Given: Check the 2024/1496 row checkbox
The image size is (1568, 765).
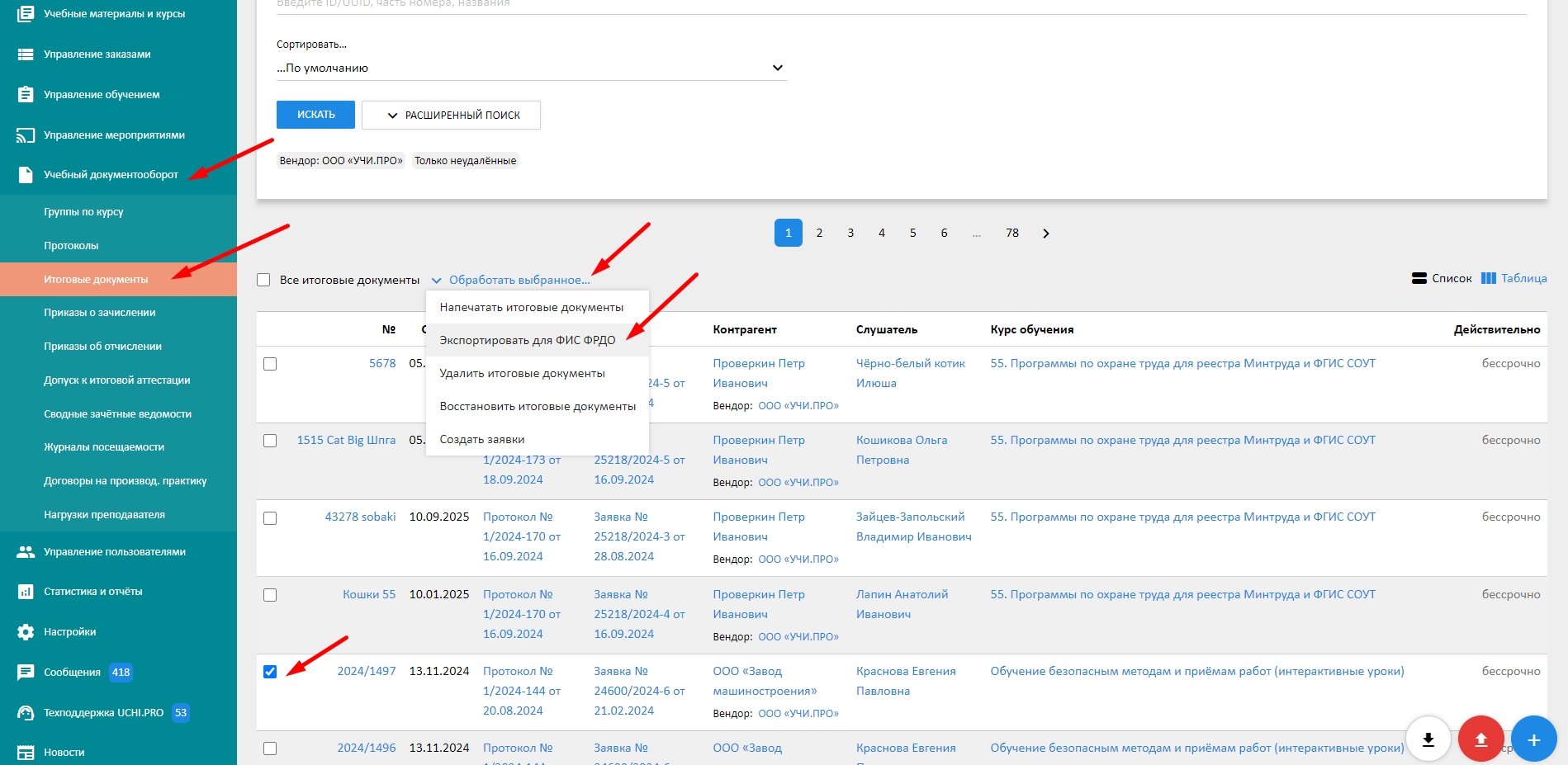Looking at the screenshot, I should 270,748.
